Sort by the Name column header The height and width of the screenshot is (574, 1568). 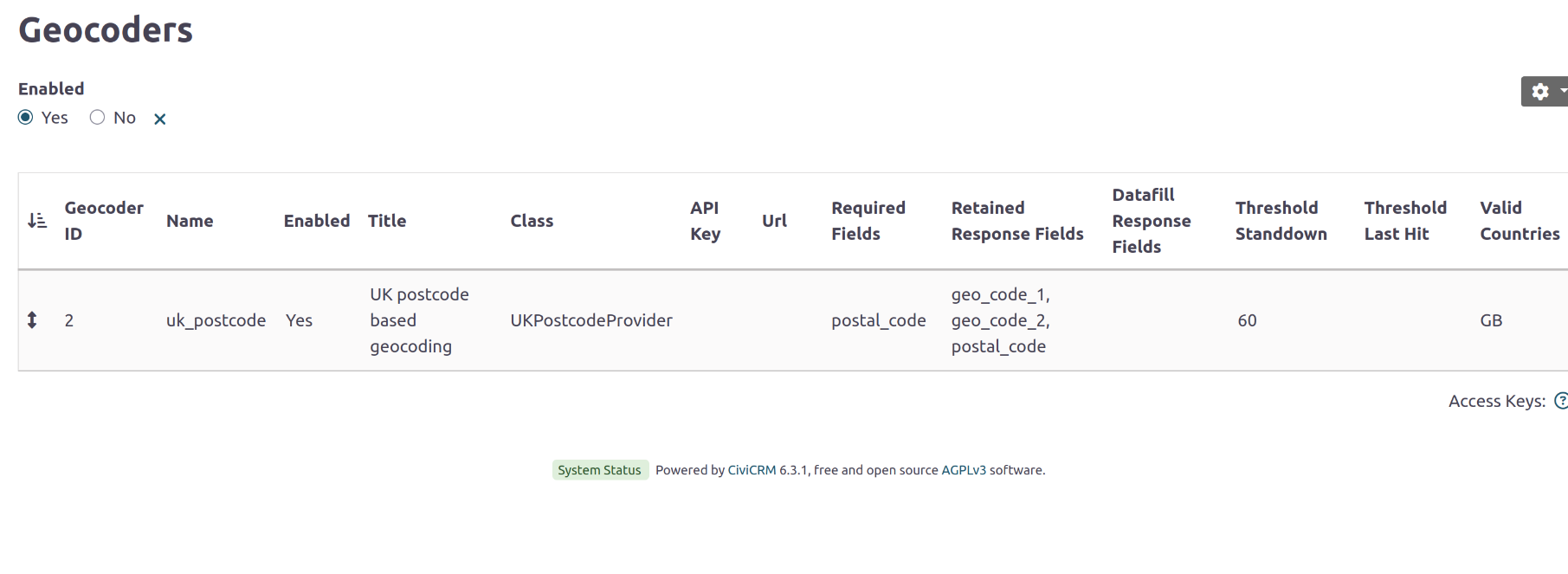tap(190, 221)
